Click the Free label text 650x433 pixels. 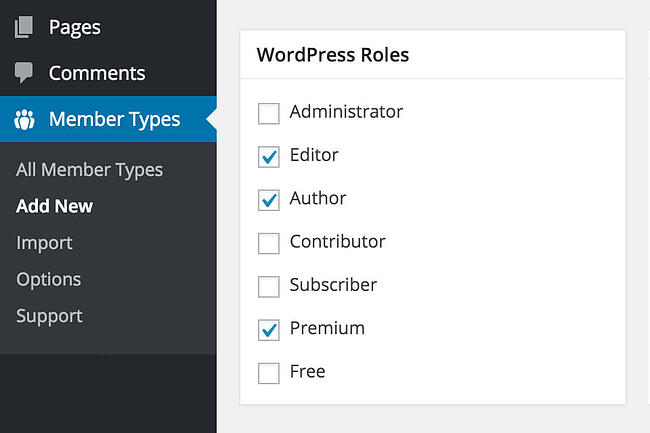click(307, 371)
